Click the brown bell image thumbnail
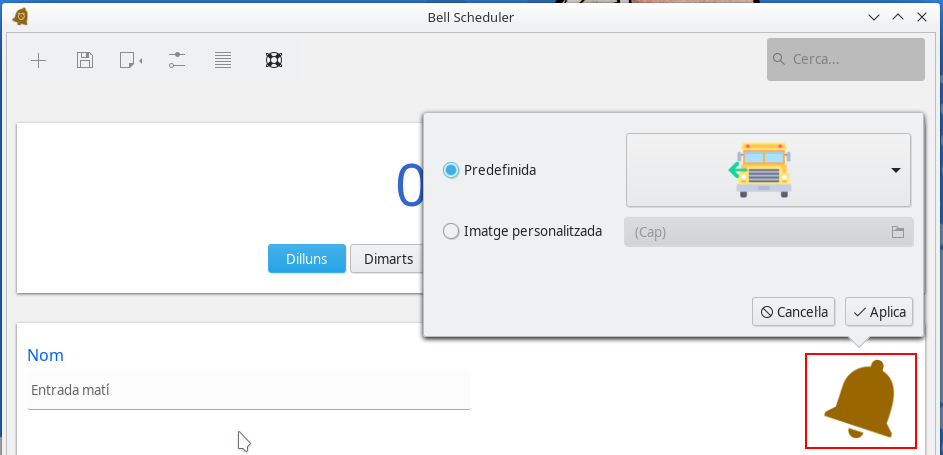The image size is (943, 455). pos(860,400)
